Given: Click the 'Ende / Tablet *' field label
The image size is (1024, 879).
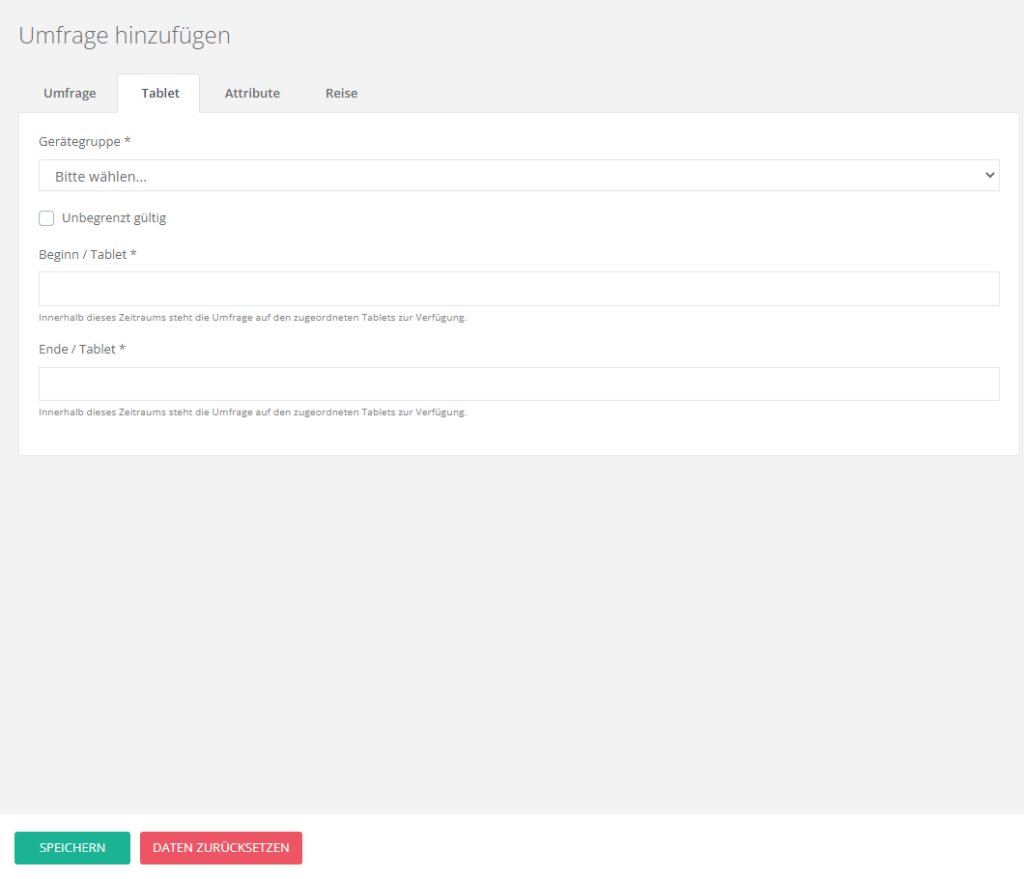Looking at the screenshot, I should 82,349.
